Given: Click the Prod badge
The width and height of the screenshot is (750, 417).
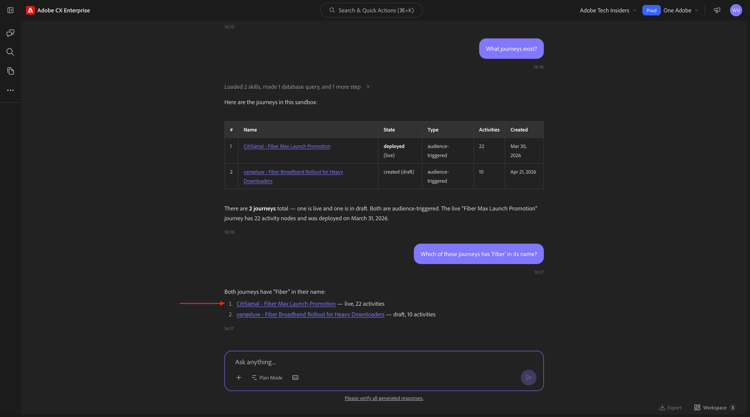Looking at the screenshot, I should pos(651,10).
